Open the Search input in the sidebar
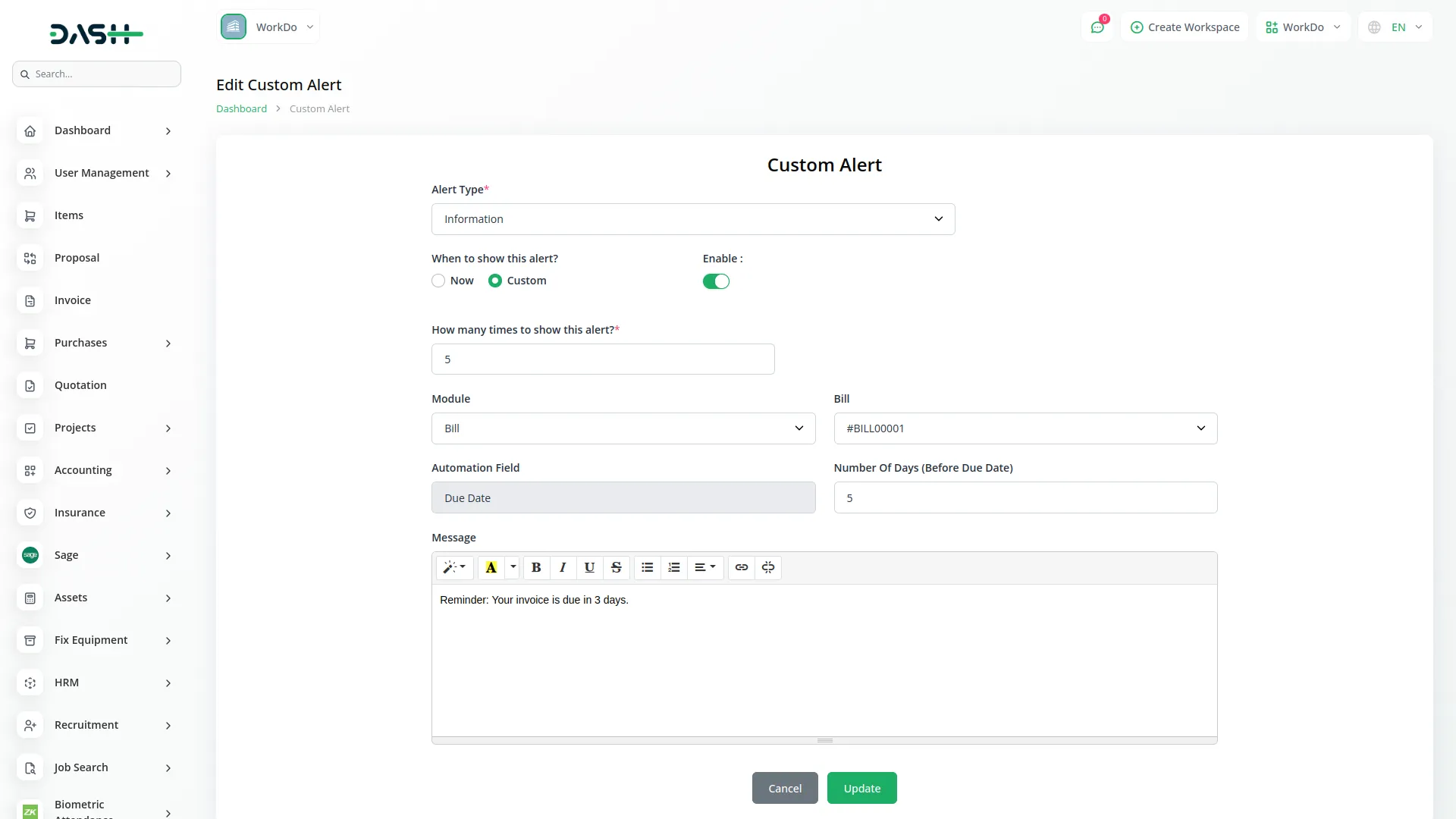Screen dimensions: 1456x819 (96, 74)
